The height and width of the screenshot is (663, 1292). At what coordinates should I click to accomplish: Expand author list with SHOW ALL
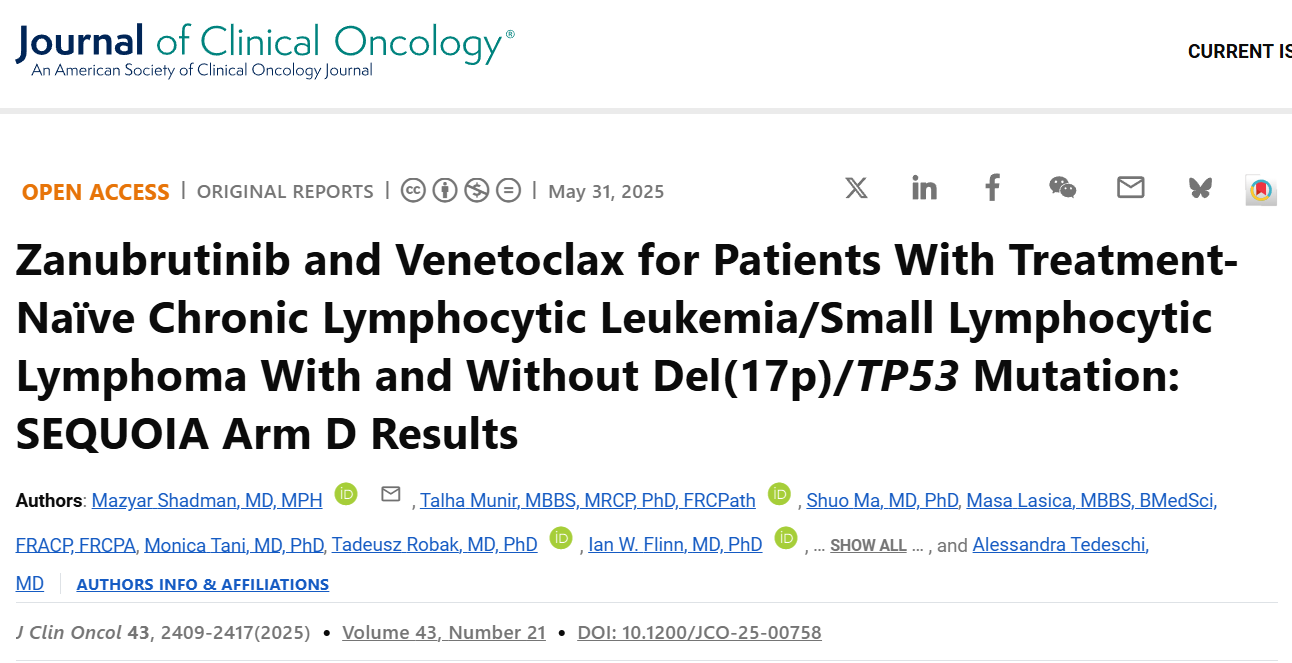868,546
